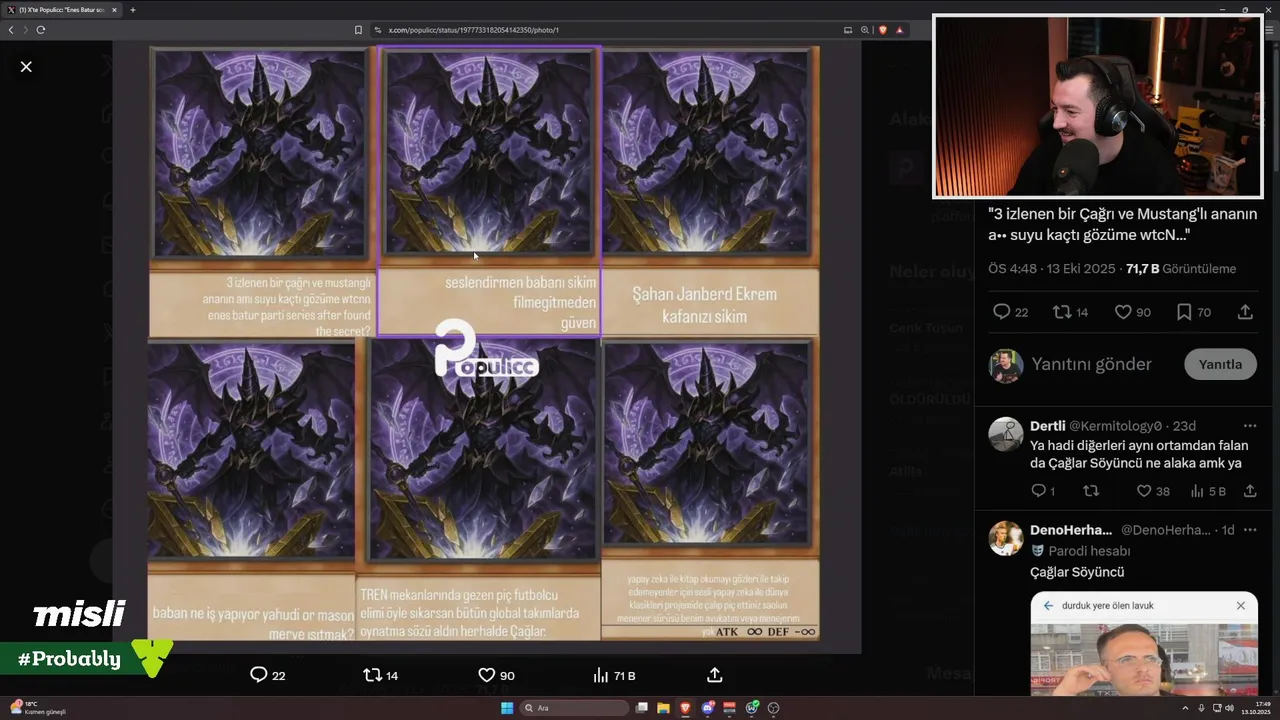Click the Yanıtını gönder reply field

tap(1091, 364)
